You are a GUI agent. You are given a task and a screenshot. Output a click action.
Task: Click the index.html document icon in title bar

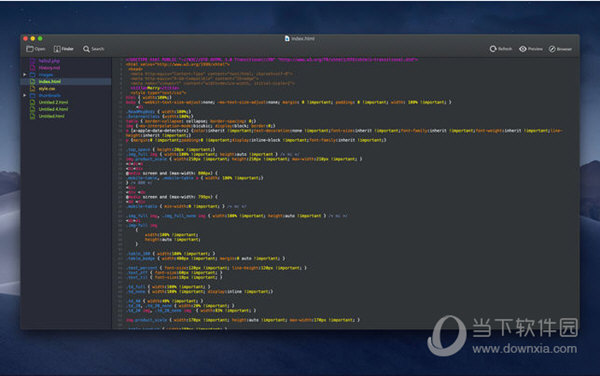pos(287,39)
